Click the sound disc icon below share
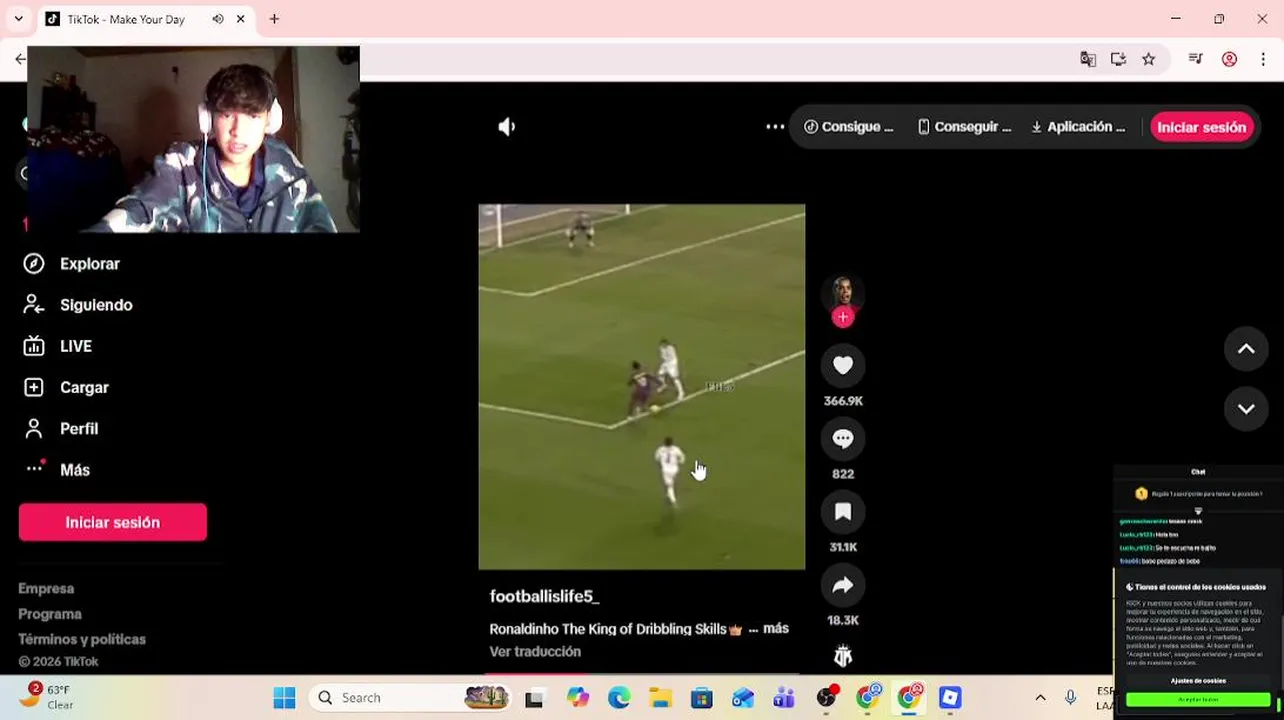 tap(843, 656)
